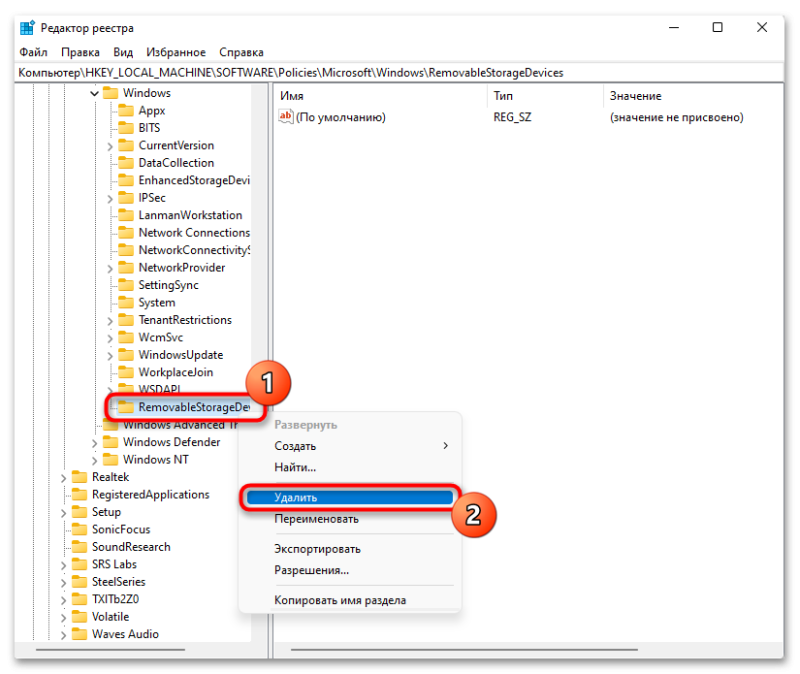Expand the NetworkProvider key

tap(110, 268)
